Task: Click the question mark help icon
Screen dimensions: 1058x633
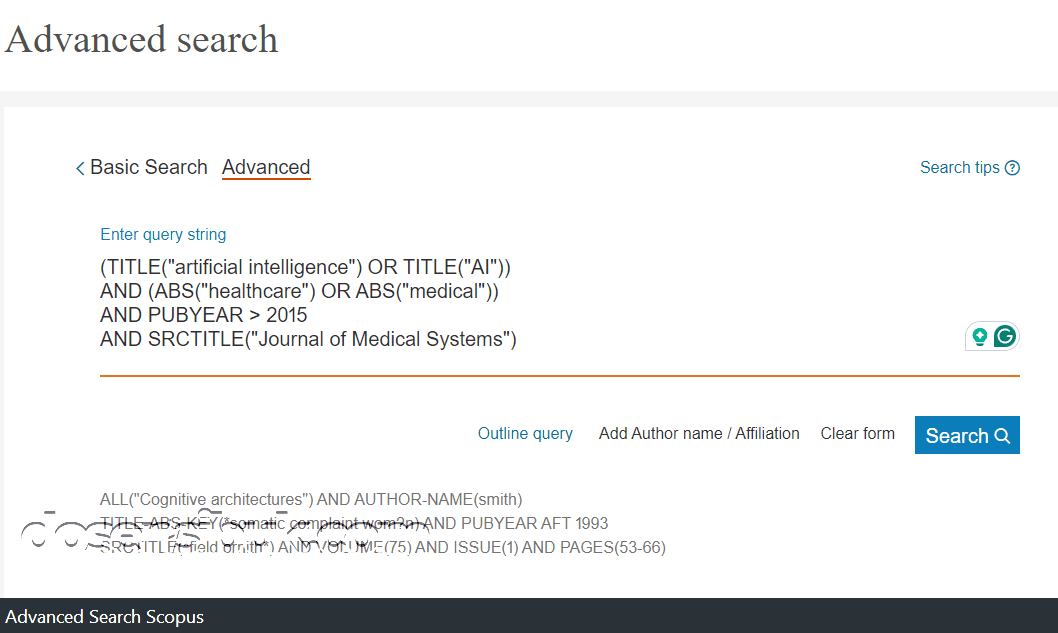Action: tap(1012, 168)
